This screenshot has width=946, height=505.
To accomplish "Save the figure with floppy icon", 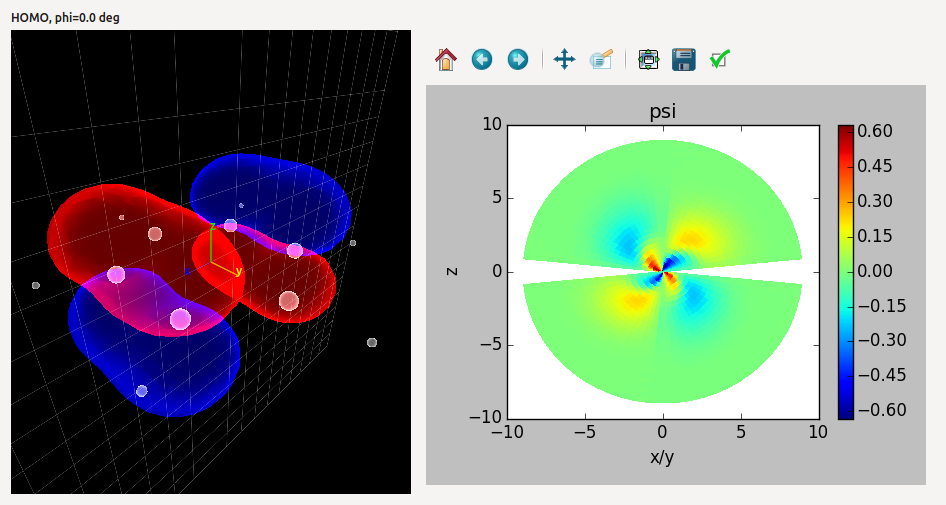I will tap(684, 60).
